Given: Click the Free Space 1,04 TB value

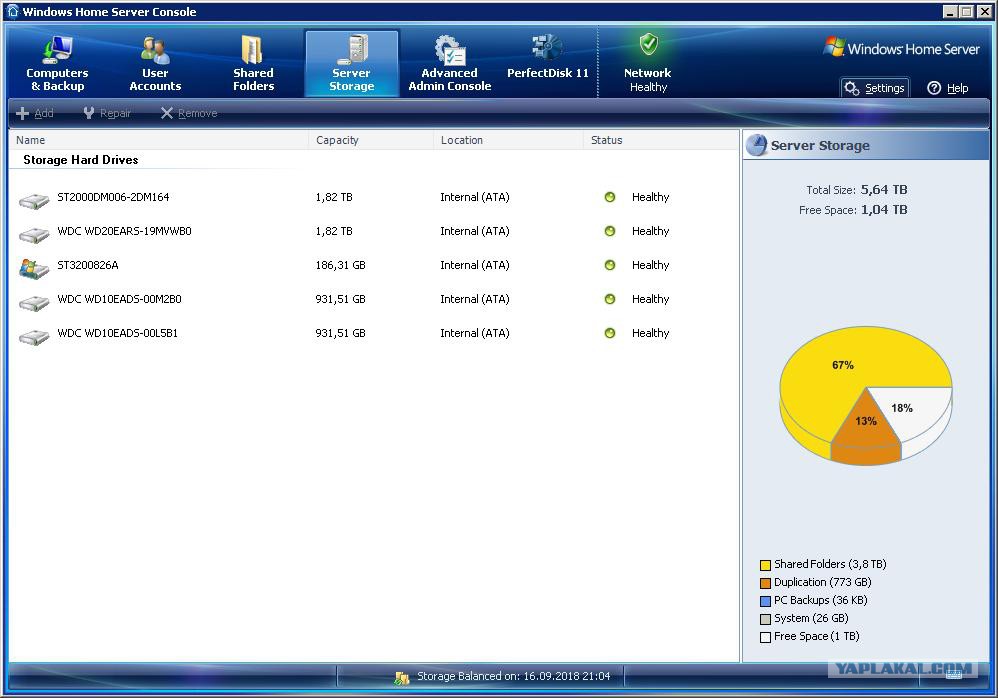Looking at the screenshot, I should coord(884,210).
